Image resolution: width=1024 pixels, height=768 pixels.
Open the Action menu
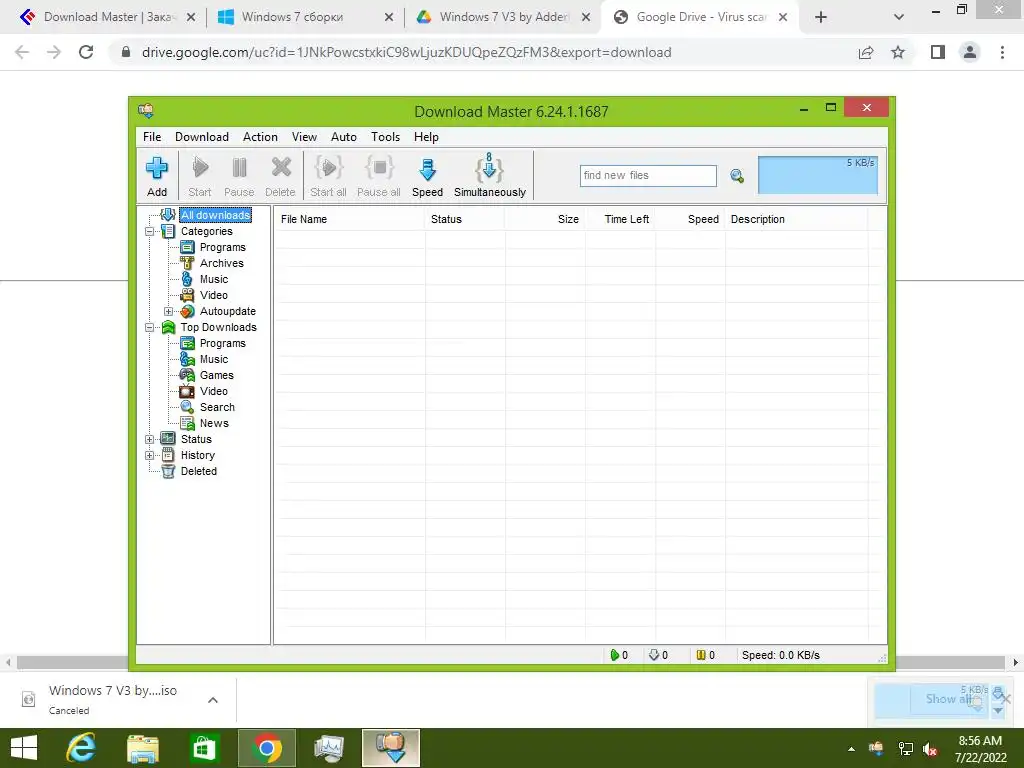(x=260, y=136)
